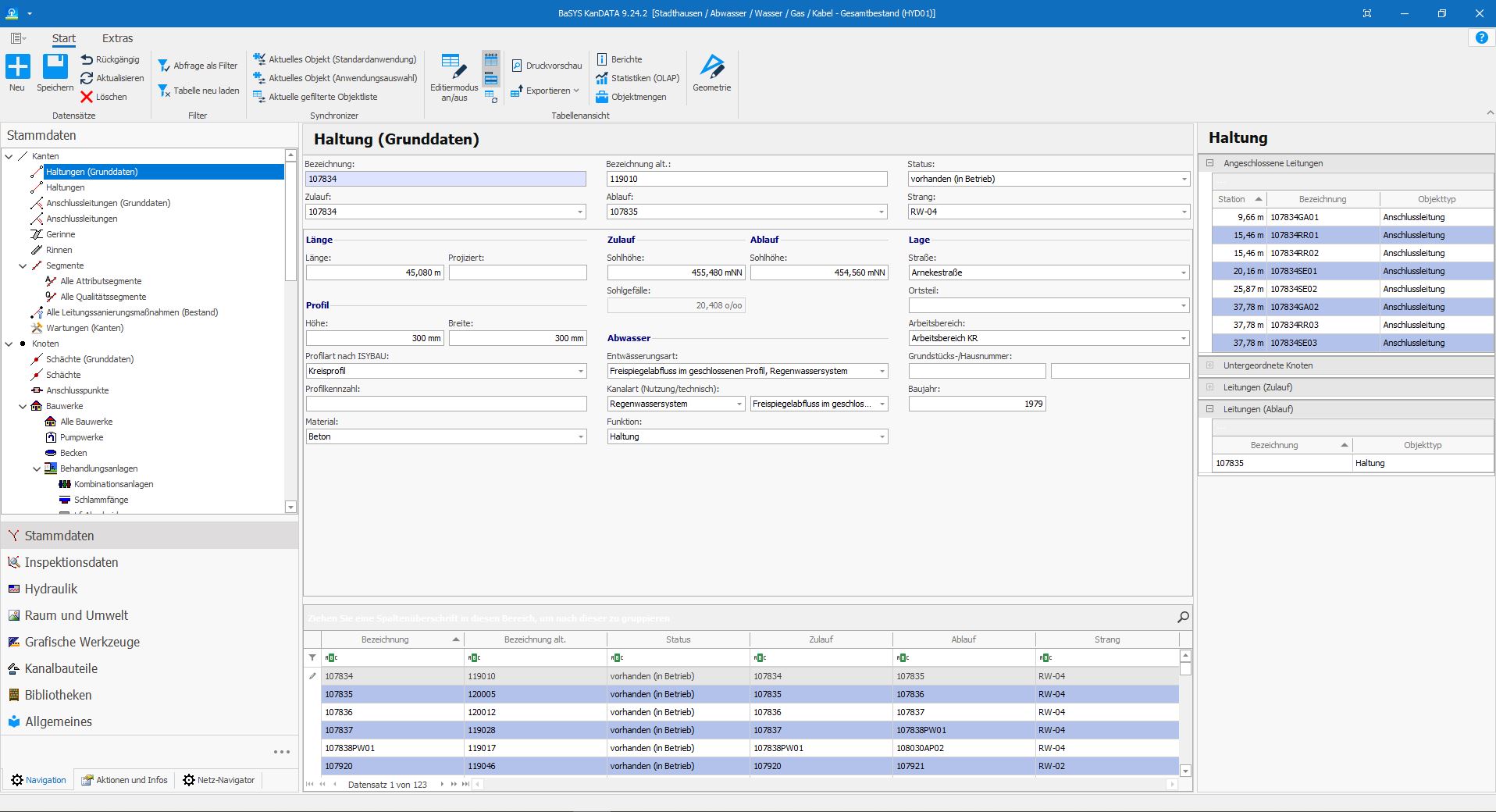Screen dimensions: 1496x812
Task: Select table row 107836
Action: pos(750,712)
